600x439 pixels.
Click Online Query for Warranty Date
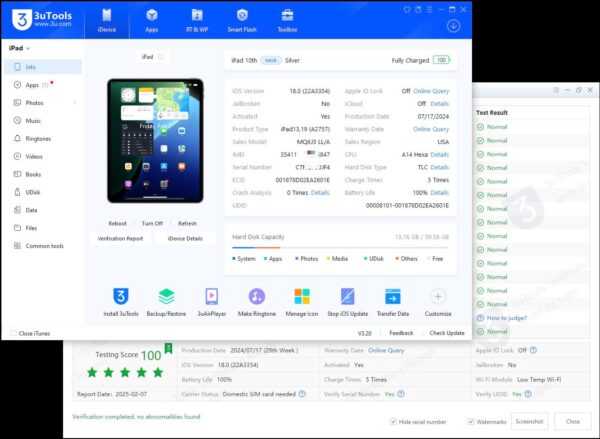431,129
